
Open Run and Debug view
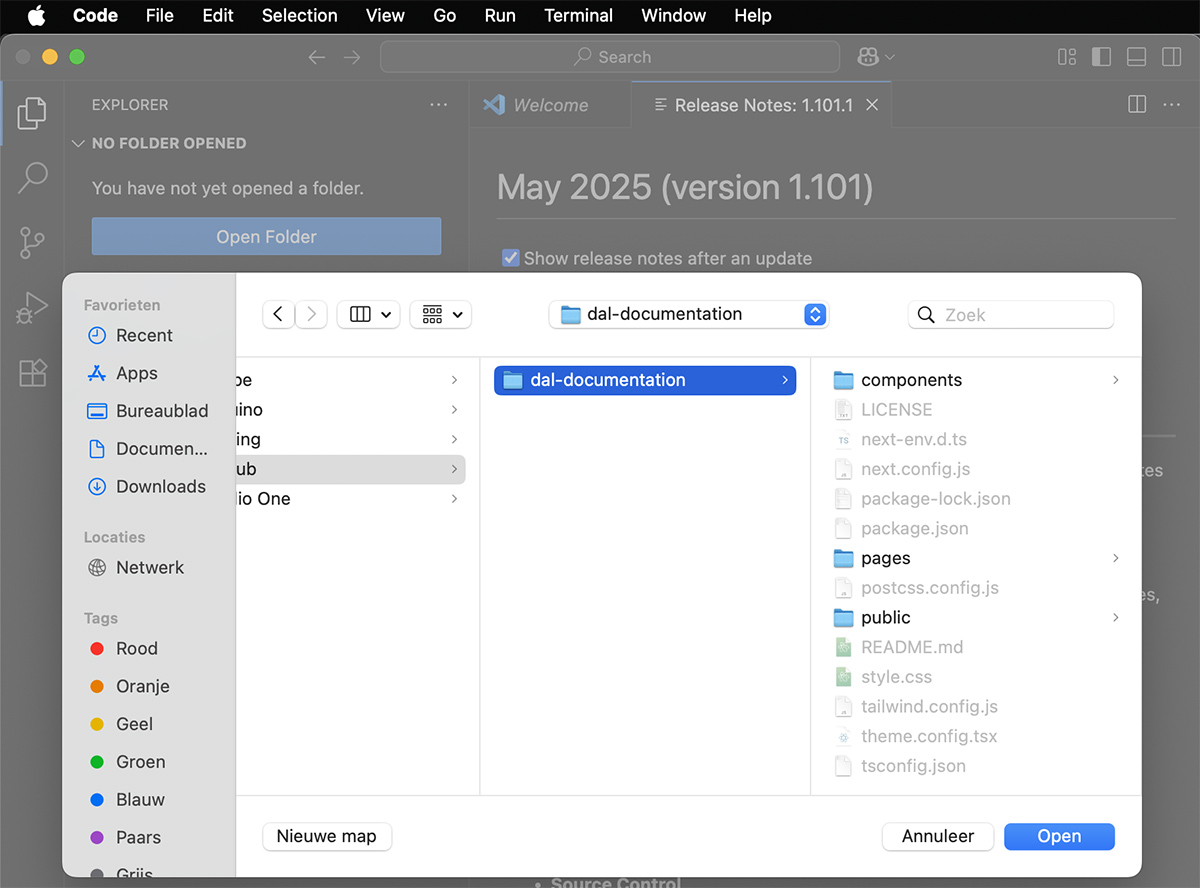point(32,308)
